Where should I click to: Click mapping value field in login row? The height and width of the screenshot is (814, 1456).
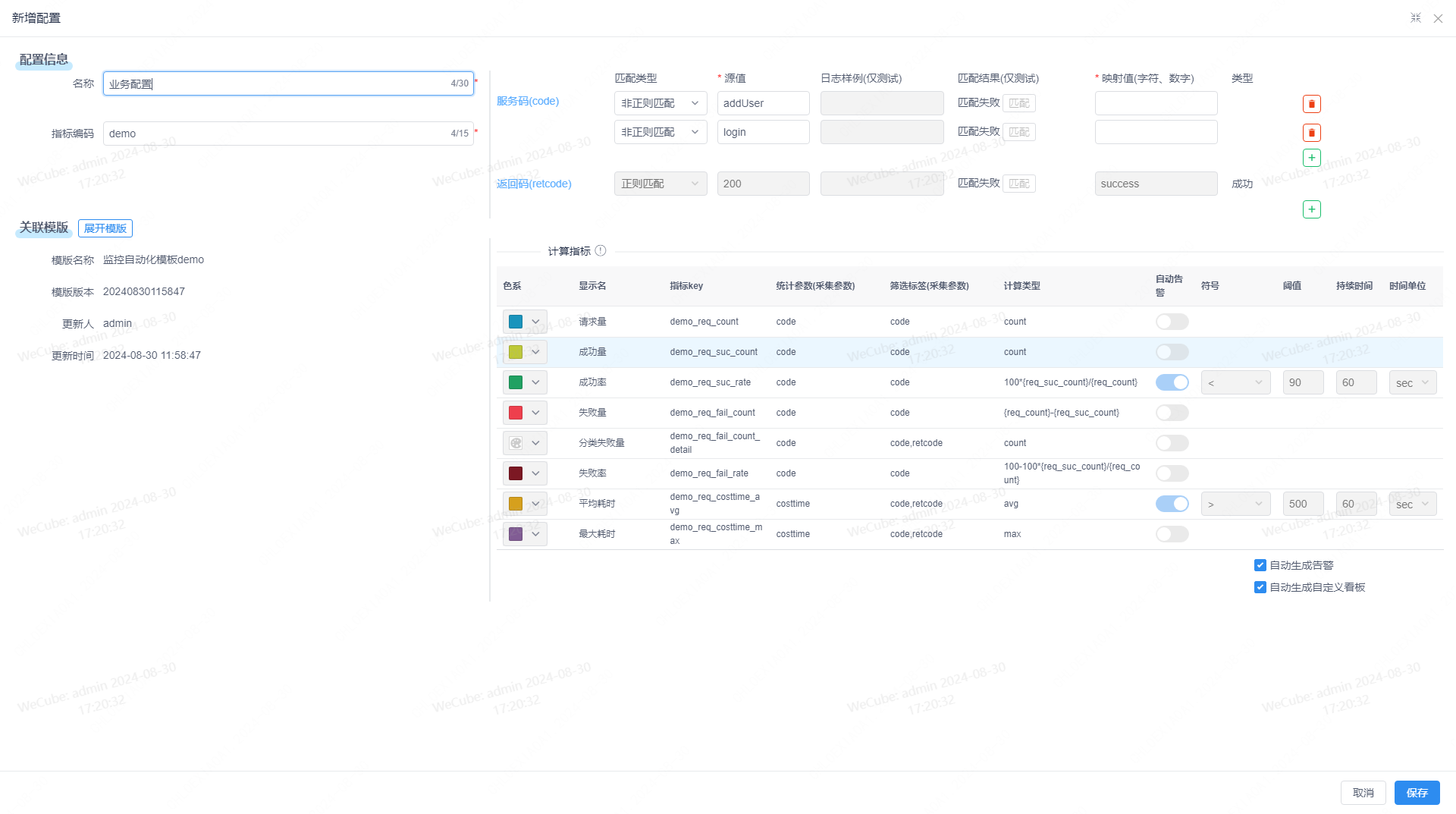[1156, 132]
